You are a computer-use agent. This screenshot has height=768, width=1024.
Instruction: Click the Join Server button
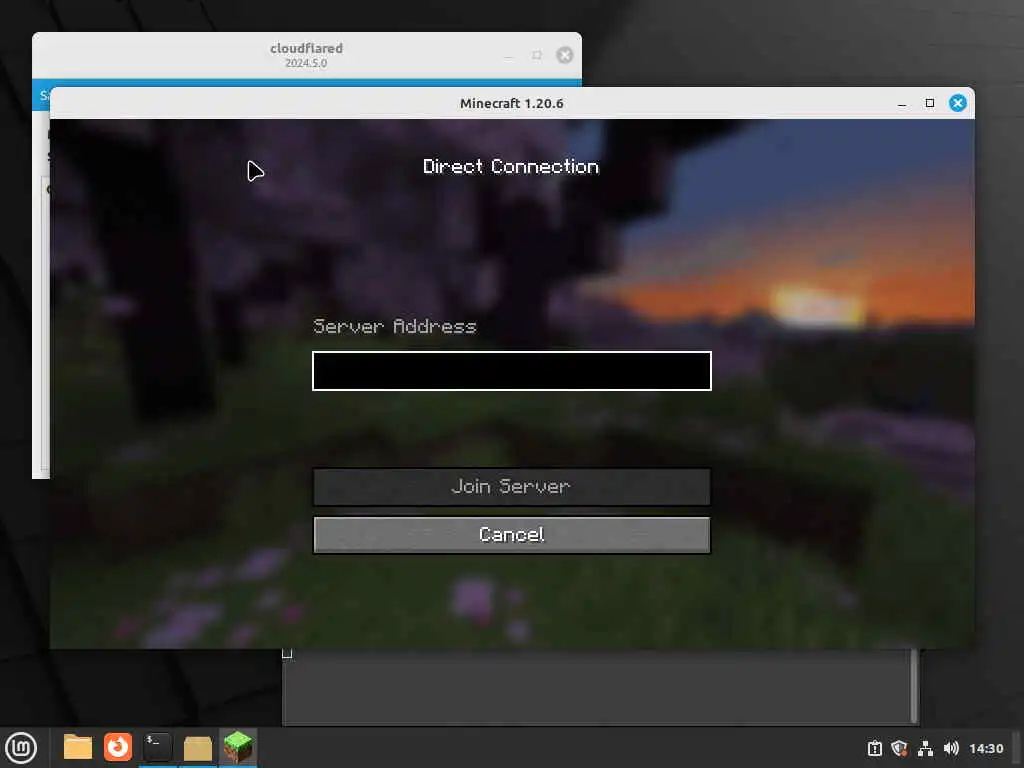click(511, 487)
